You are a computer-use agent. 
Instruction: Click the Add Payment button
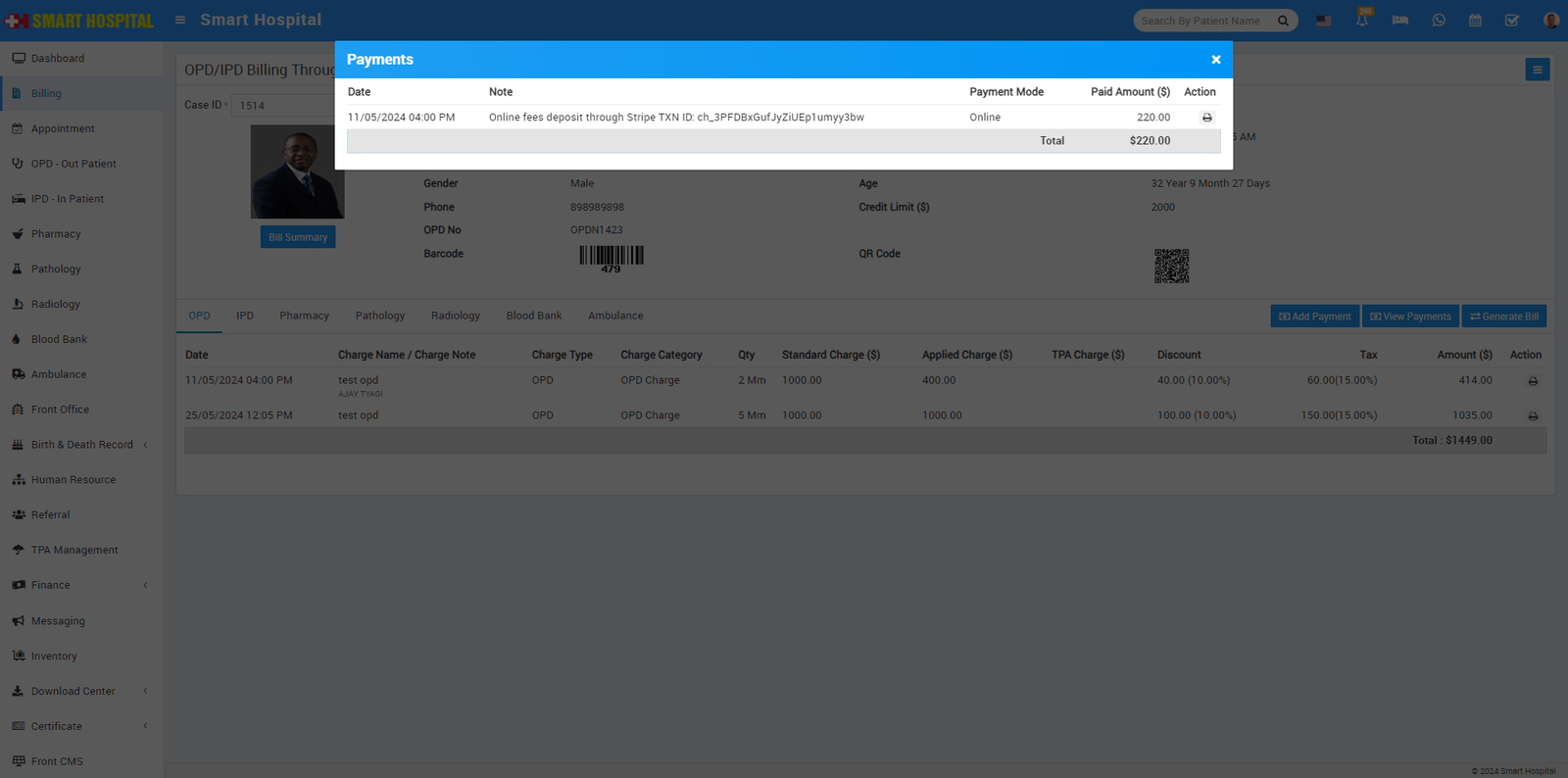pos(1314,316)
